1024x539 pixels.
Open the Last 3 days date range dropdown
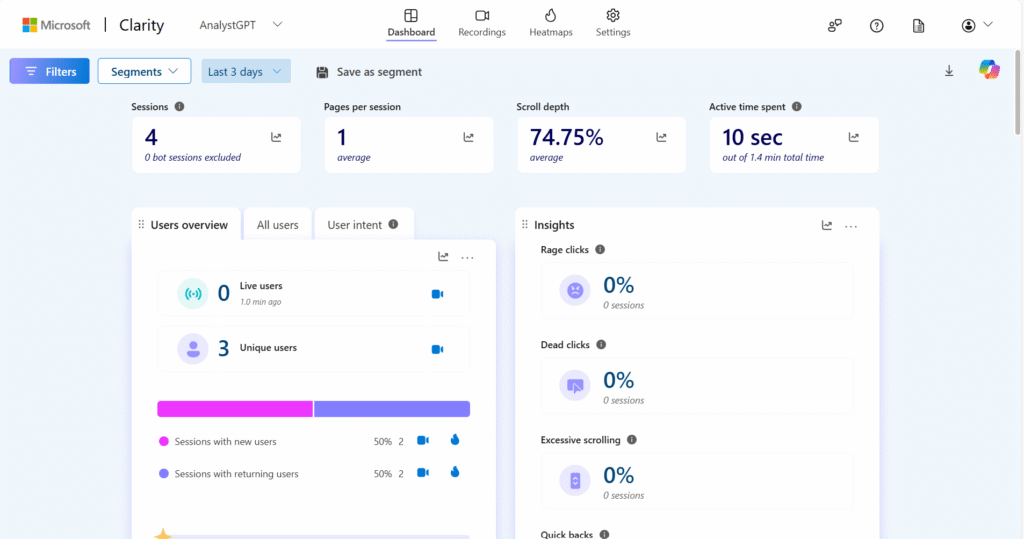[245, 71]
